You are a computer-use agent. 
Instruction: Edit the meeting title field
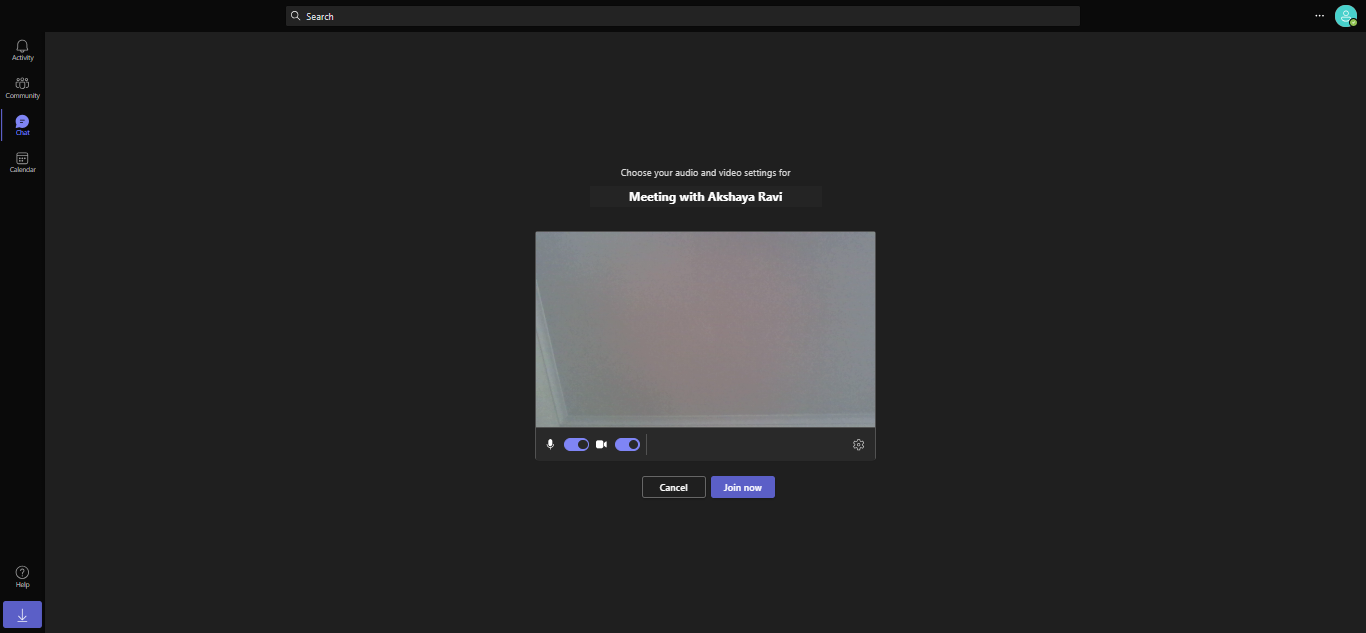coord(706,197)
